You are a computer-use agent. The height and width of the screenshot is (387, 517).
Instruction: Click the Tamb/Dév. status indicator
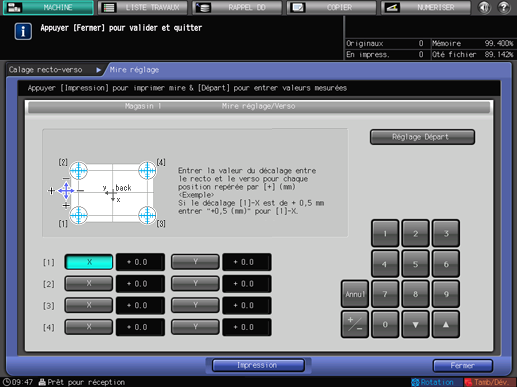pos(489,382)
